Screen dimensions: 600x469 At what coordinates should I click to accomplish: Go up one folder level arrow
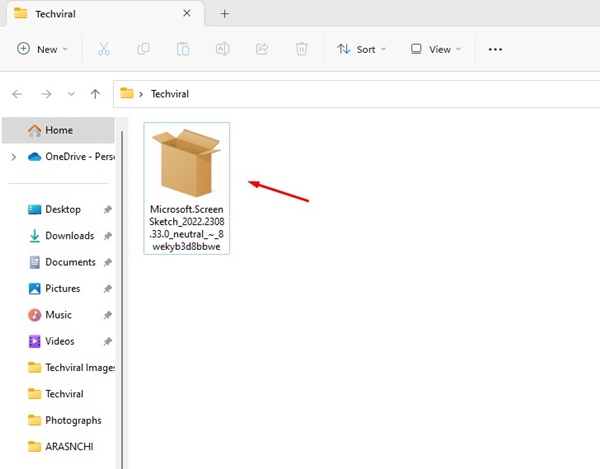point(95,94)
